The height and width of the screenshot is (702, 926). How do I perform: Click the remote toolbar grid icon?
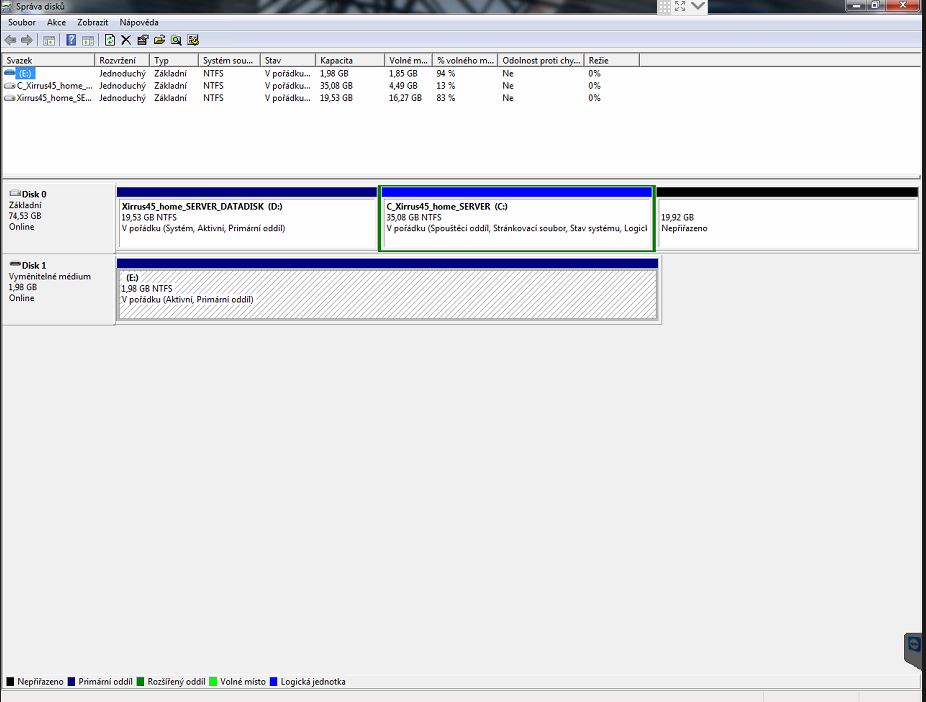664,6
